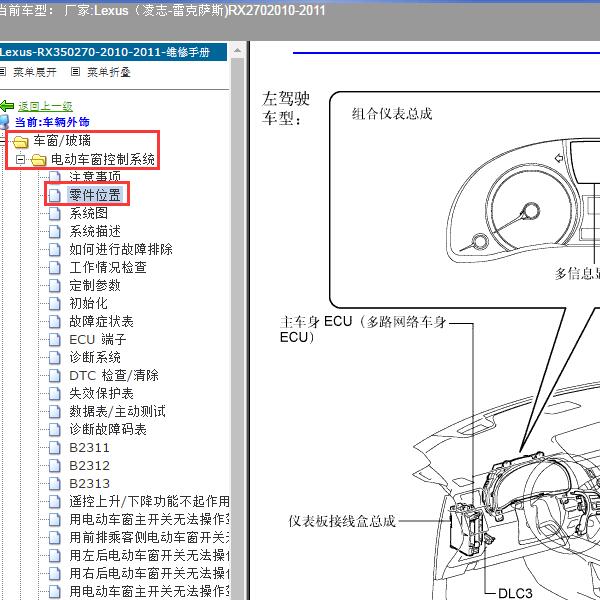Click document icon beside 诊断故障码表
Image resolution: width=600 pixels, height=600 pixels.
[x=55, y=429]
